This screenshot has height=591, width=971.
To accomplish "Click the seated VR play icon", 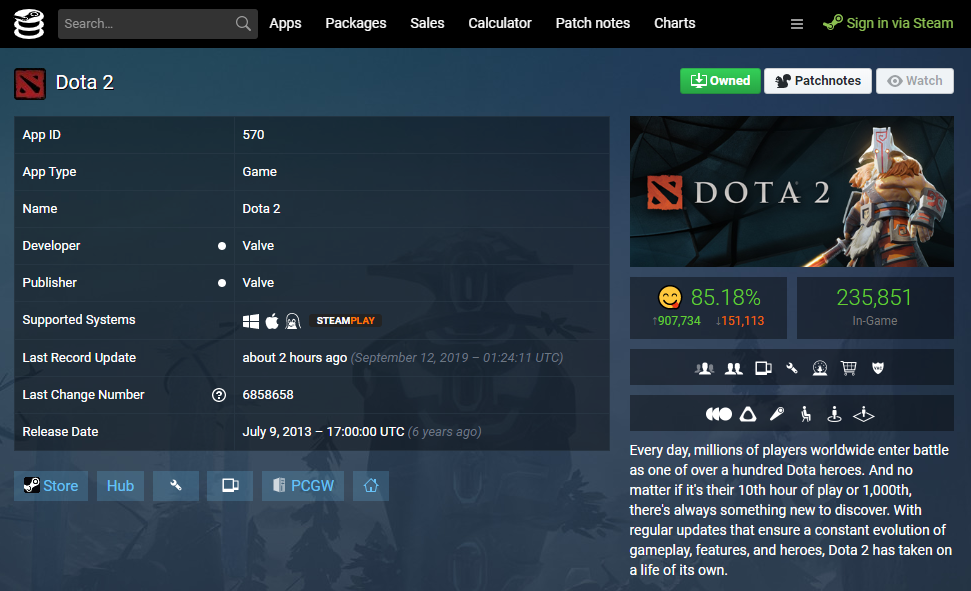I will point(806,414).
